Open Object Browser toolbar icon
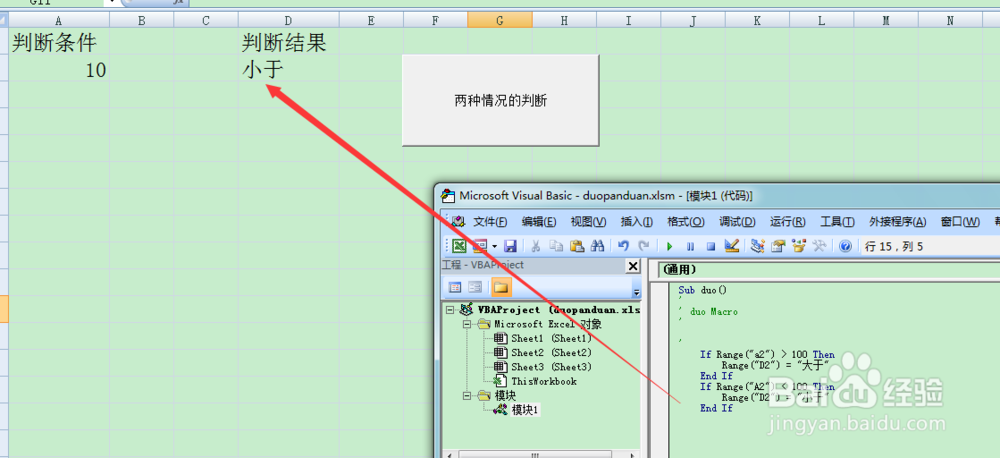Screen dimensions: 1000x458 798,246
